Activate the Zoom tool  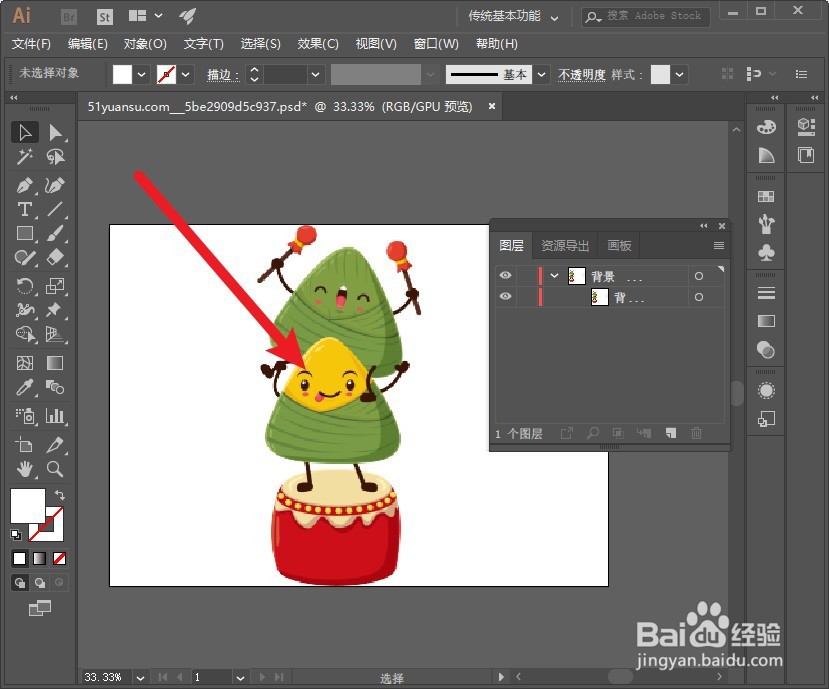click(55, 469)
